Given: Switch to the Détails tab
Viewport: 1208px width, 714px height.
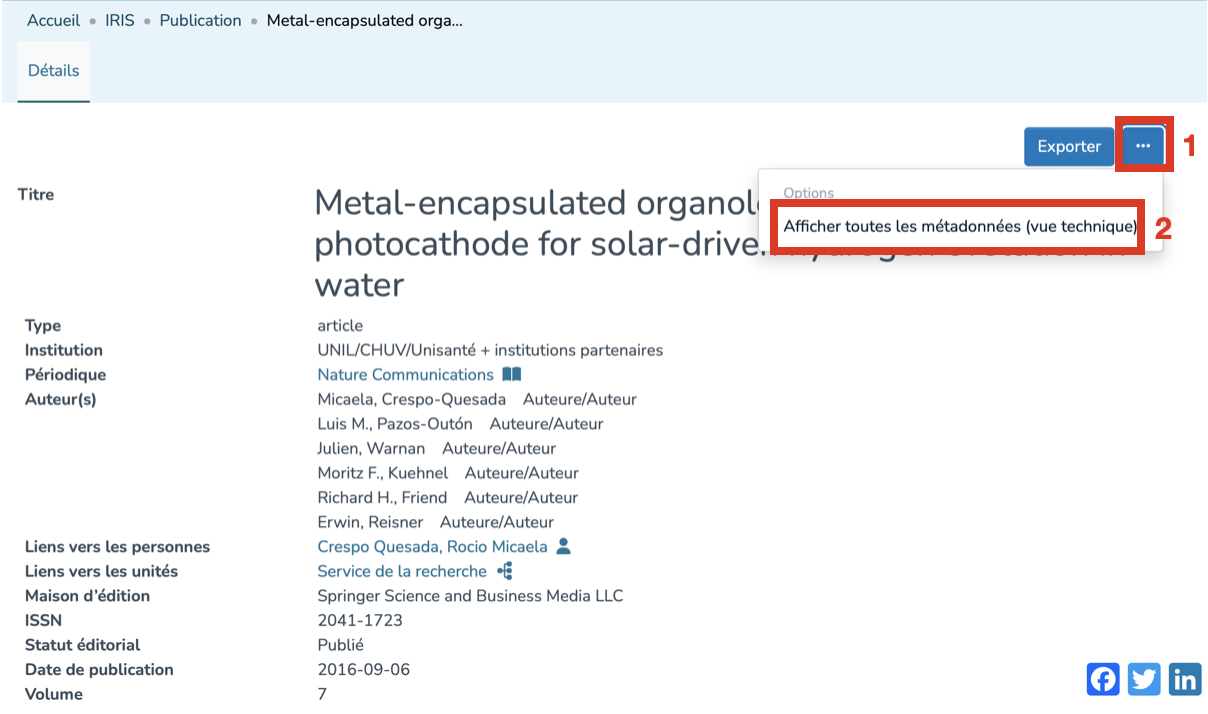Looking at the screenshot, I should [x=54, y=71].
